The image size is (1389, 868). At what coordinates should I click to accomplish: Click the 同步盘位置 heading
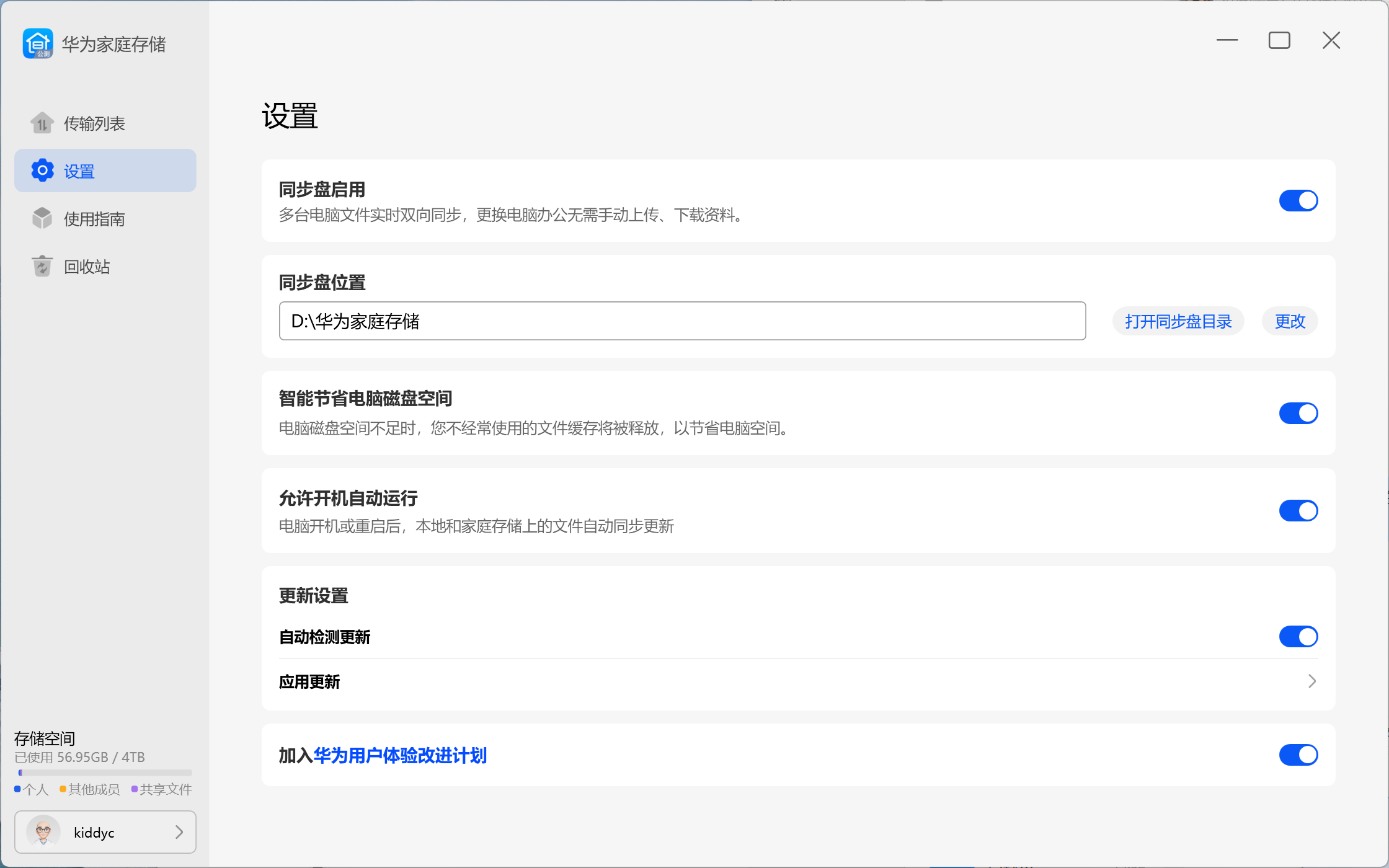tap(322, 283)
